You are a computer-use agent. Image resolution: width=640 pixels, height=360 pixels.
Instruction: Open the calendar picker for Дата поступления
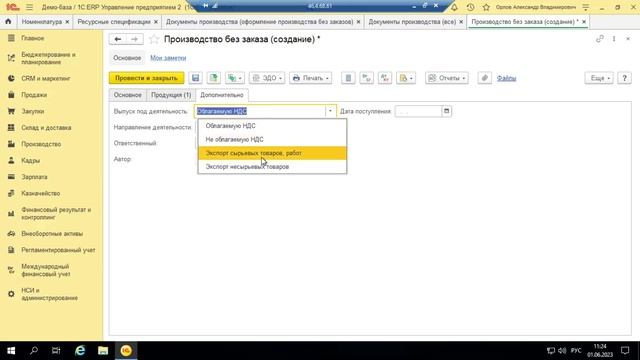point(447,111)
